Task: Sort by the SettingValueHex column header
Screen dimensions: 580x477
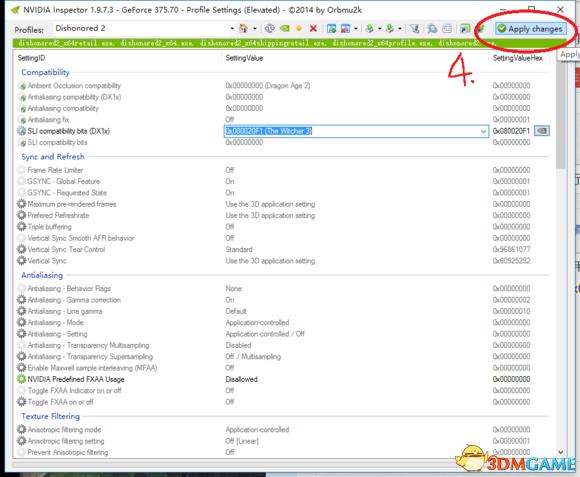Action: [x=519, y=58]
